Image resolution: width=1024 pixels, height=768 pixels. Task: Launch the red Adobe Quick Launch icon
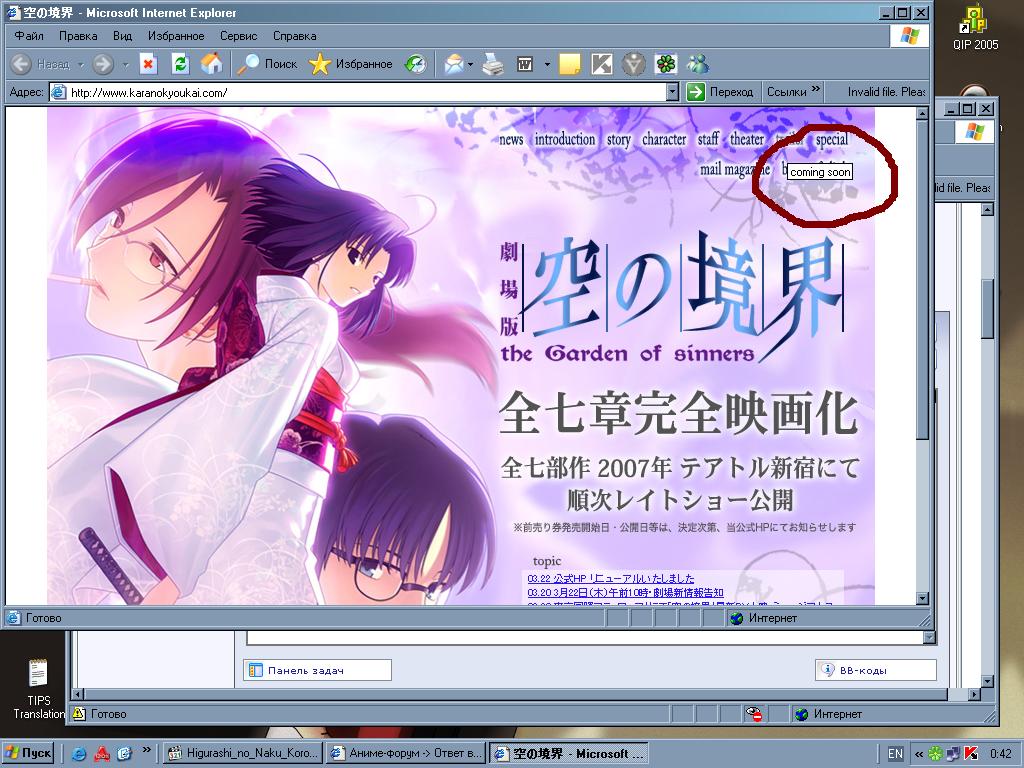(x=101, y=753)
